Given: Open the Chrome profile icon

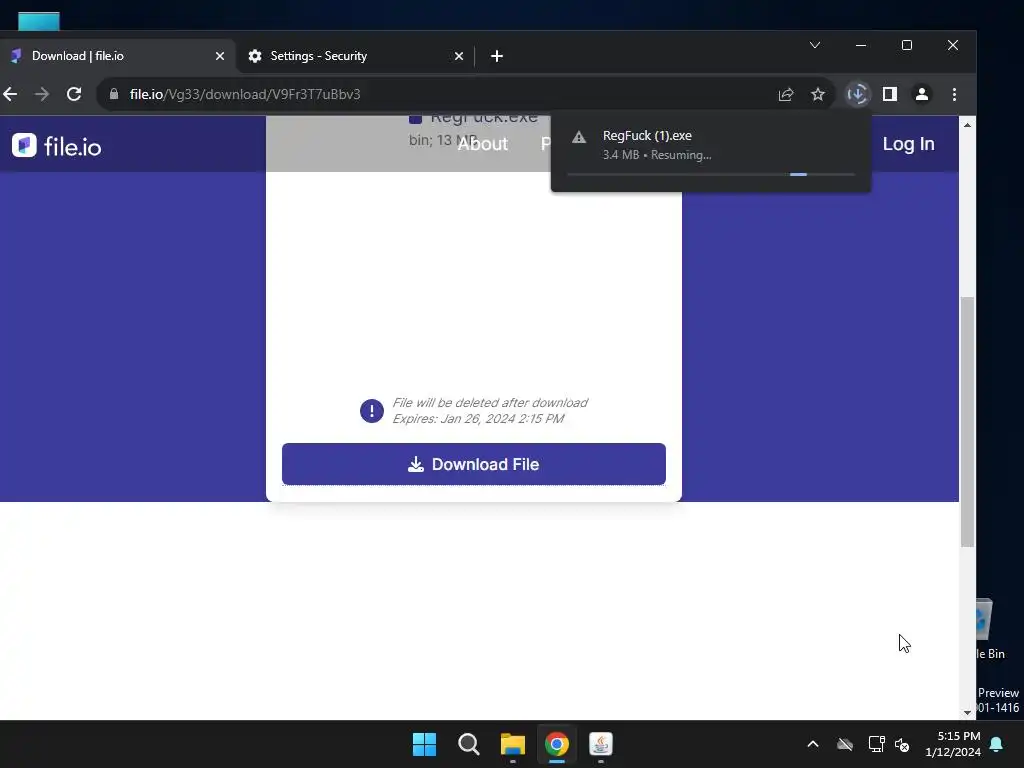Looking at the screenshot, I should pyautogui.click(x=921, y=95).
